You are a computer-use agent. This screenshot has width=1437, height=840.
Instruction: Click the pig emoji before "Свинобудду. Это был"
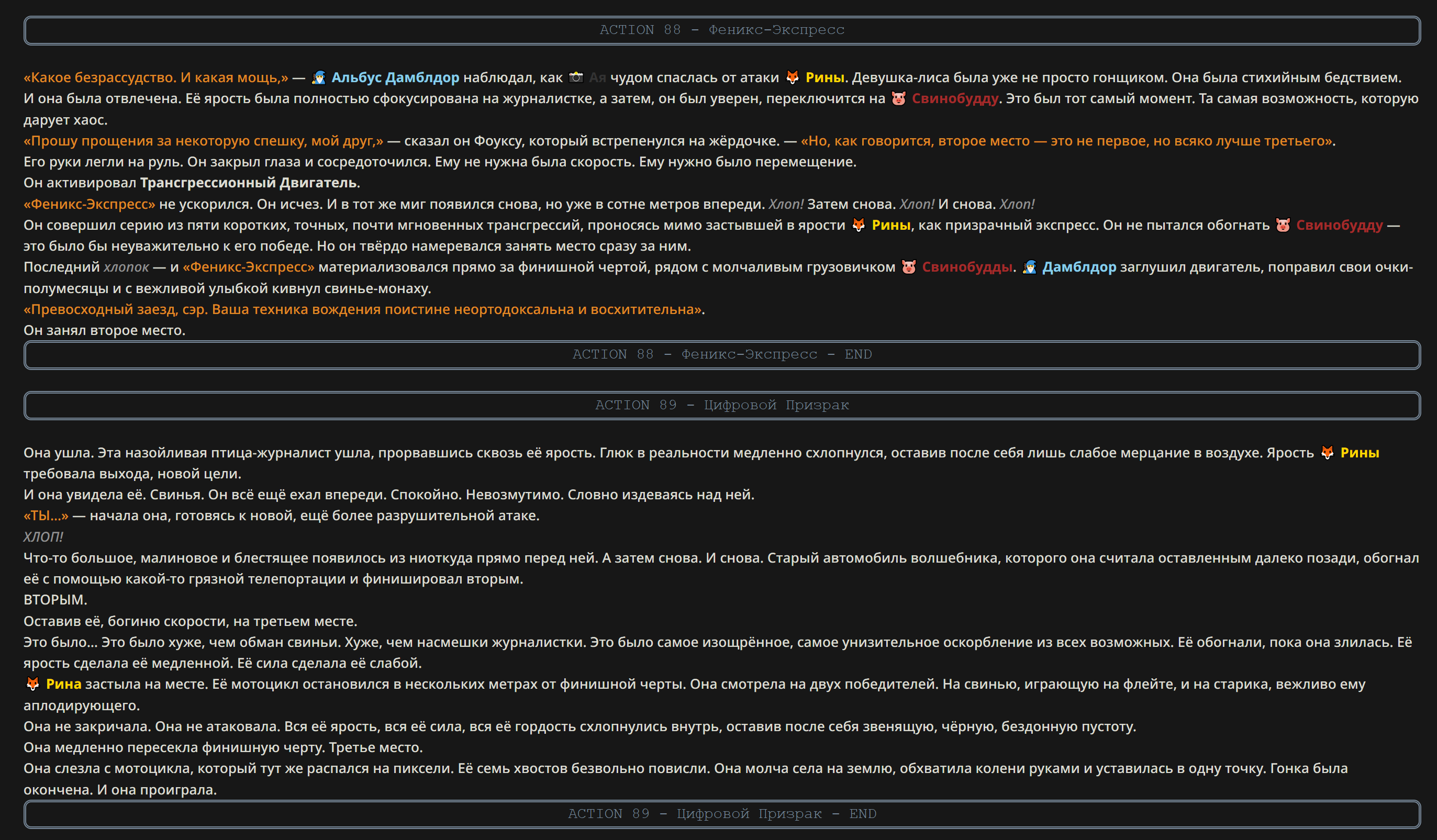[898, 99]
